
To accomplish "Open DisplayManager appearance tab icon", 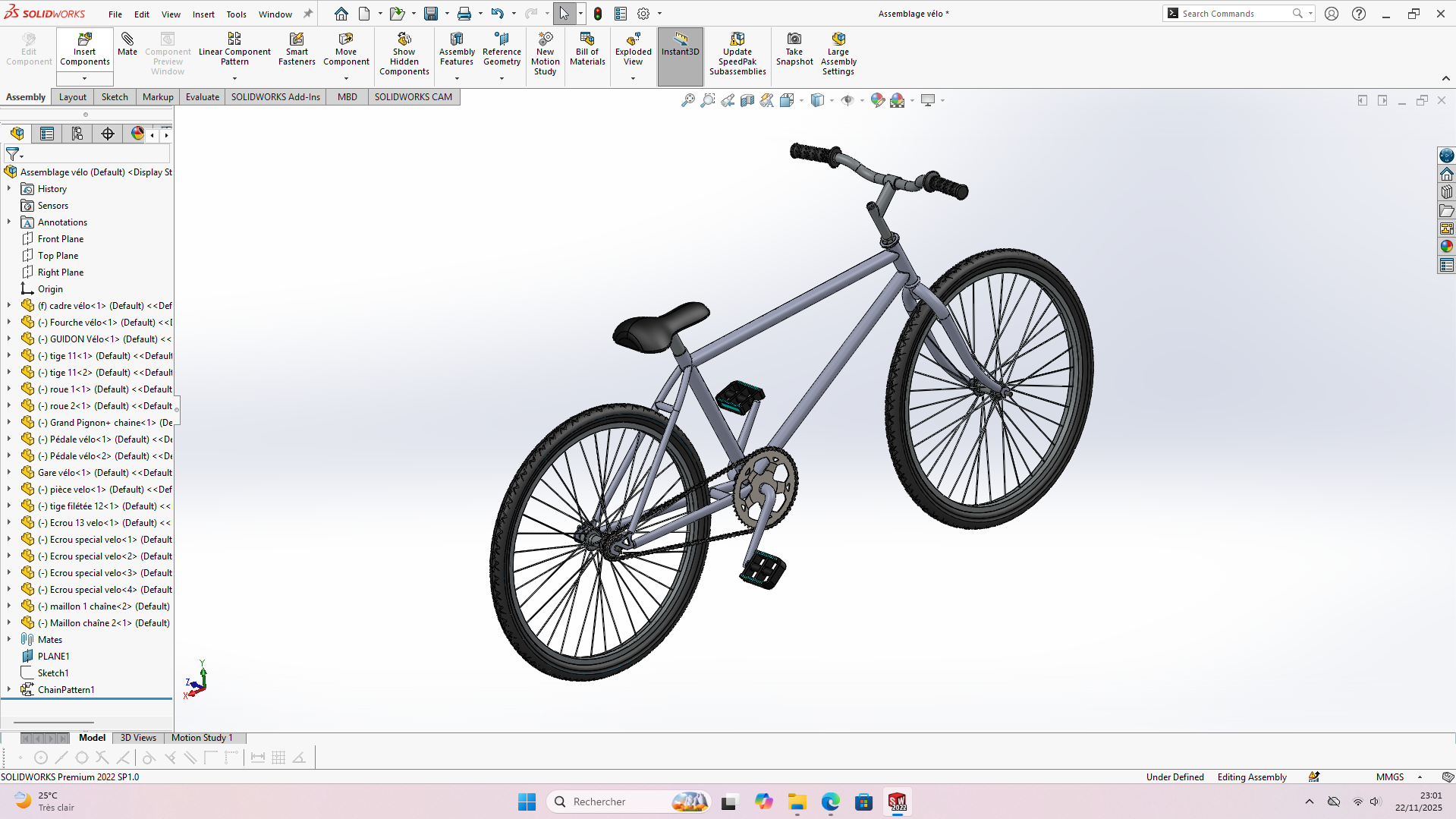I will coord(137,134).
